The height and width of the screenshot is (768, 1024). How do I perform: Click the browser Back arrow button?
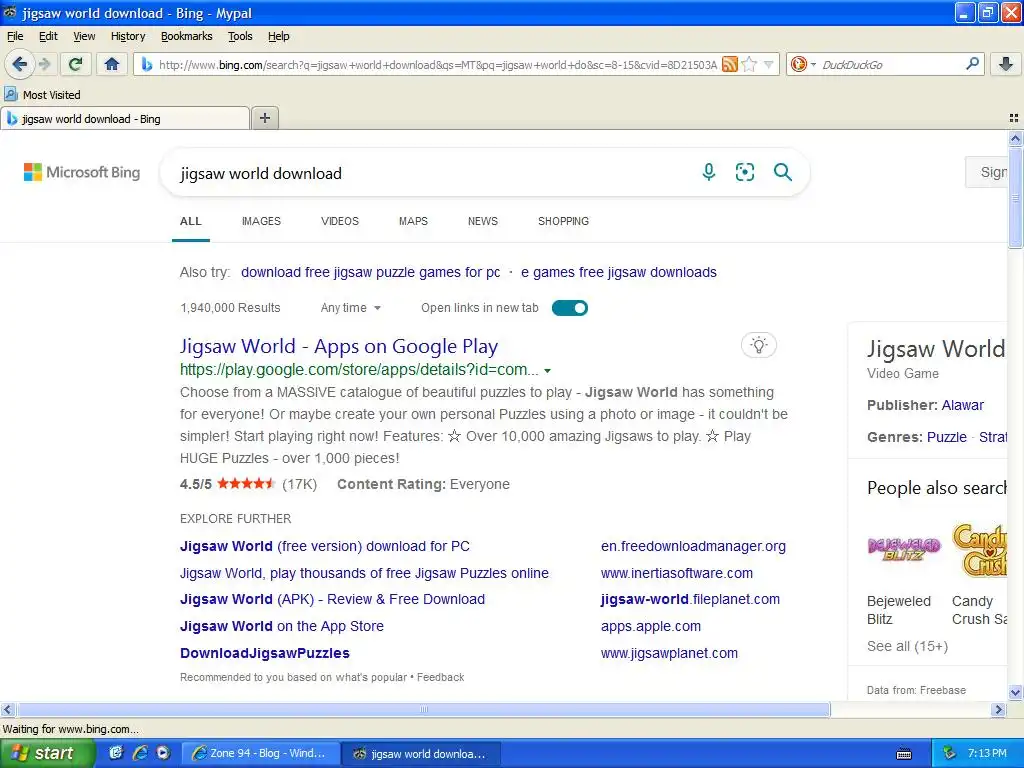[x=20, y=64]
